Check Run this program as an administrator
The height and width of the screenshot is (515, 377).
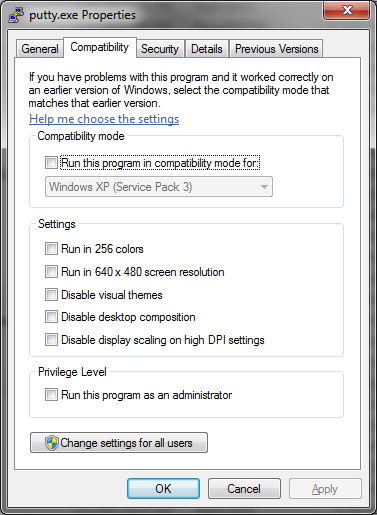(x=51, y=395)
